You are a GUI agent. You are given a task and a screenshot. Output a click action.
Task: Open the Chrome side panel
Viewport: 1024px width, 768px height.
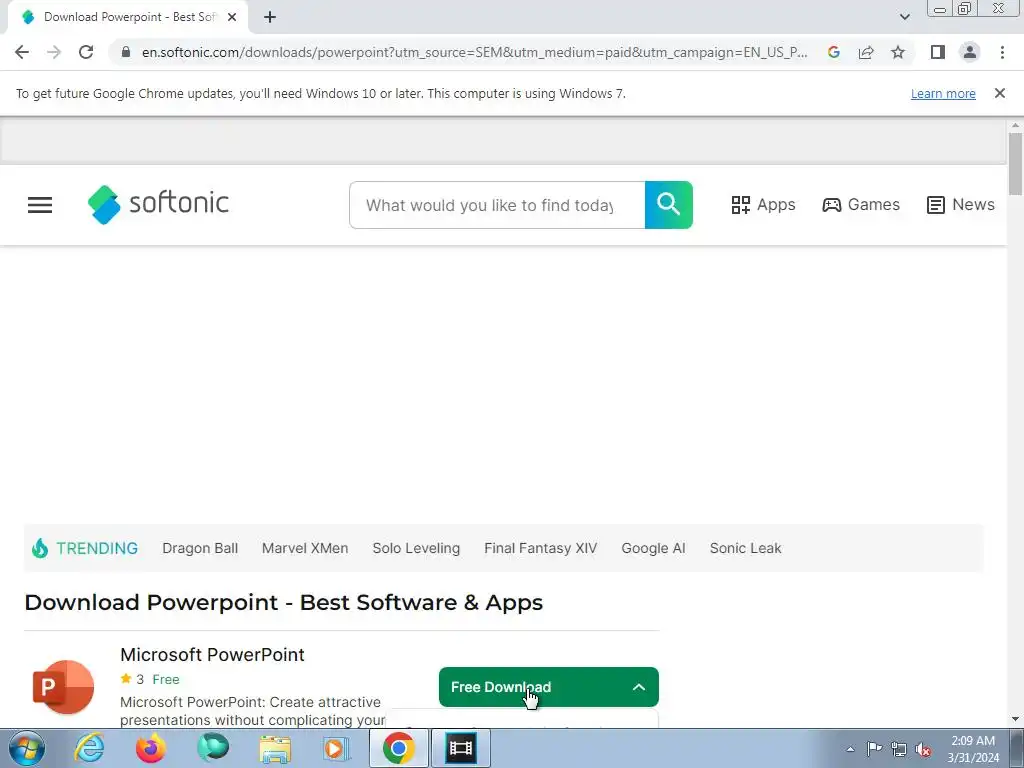(937, 52)
